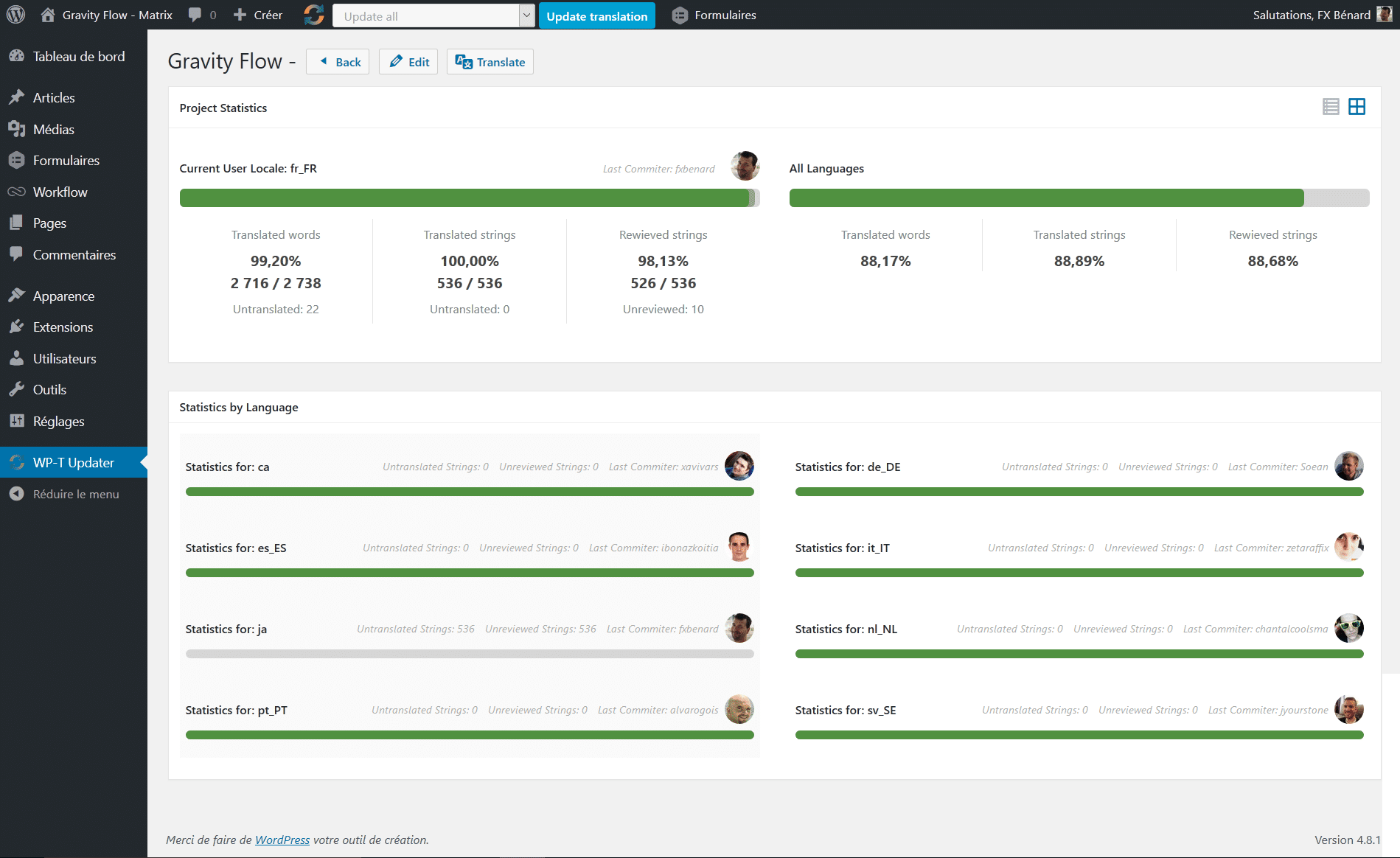Go Back to previous page
This screenshot has height=858, width=1400.
tap(338, 62)
